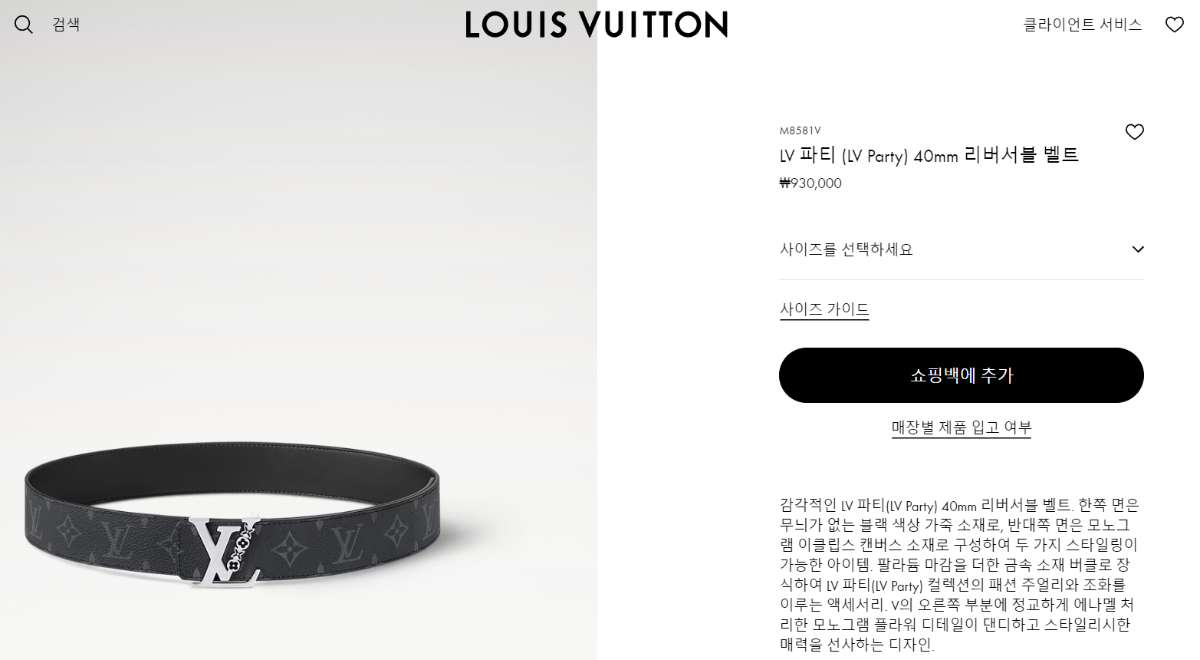Image resolution: width=1200 pixels, height=660 pixels.
Task: Click the LV 파티 리버서블 벨트 product title
Action: (929, 155)
